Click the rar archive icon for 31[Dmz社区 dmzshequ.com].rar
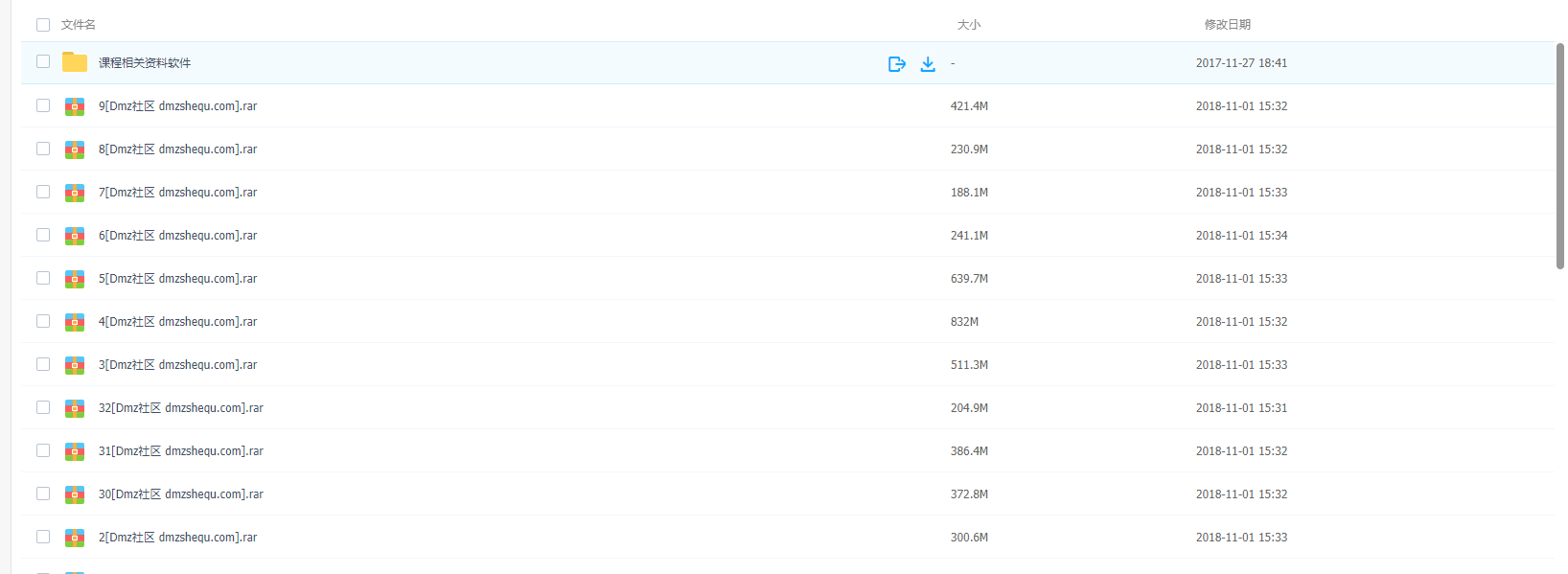The width and height of the screenshot is (1568, 574). (75, 451)
